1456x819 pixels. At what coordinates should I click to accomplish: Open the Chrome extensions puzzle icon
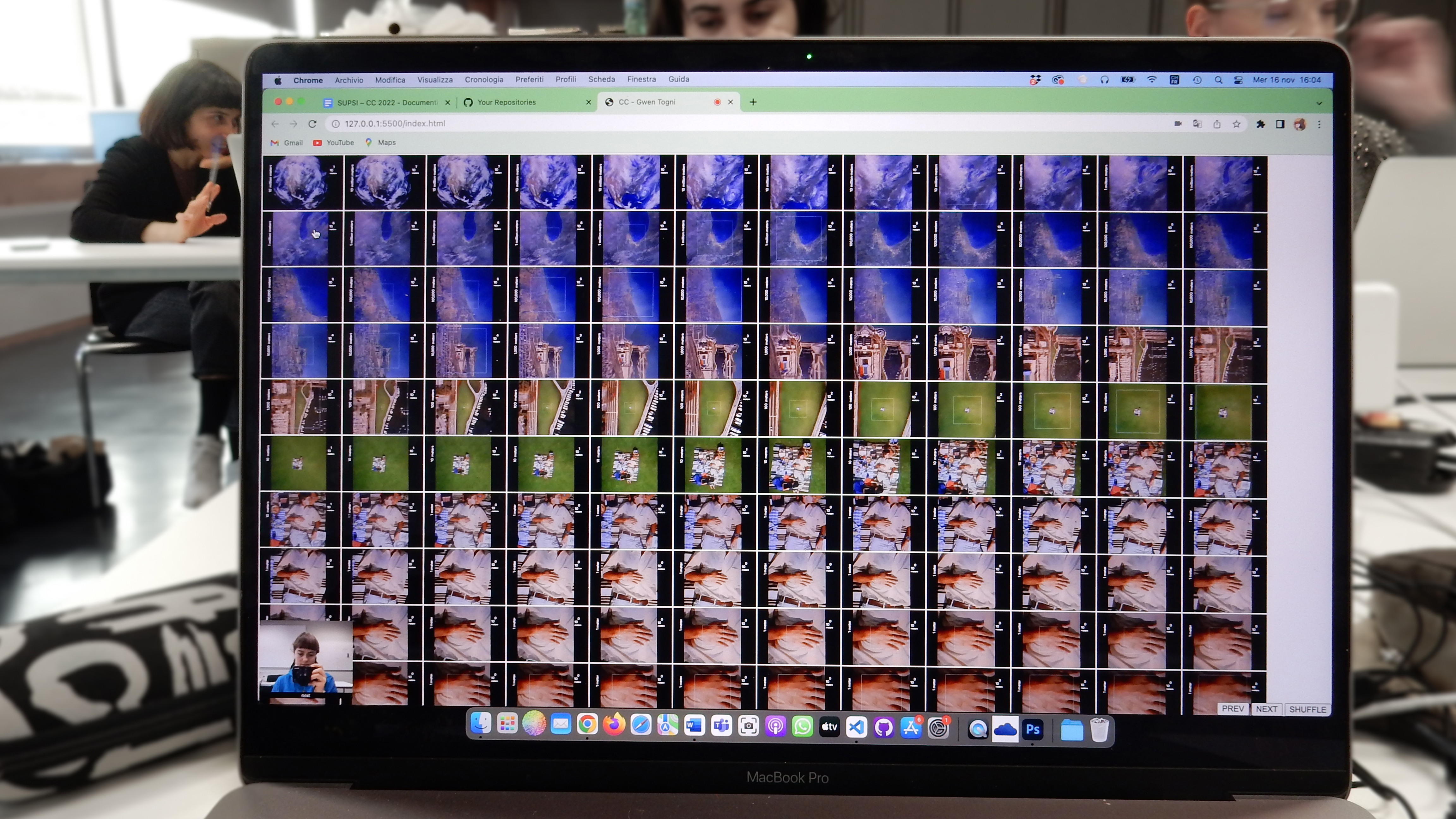click(x=1260, y=124)
